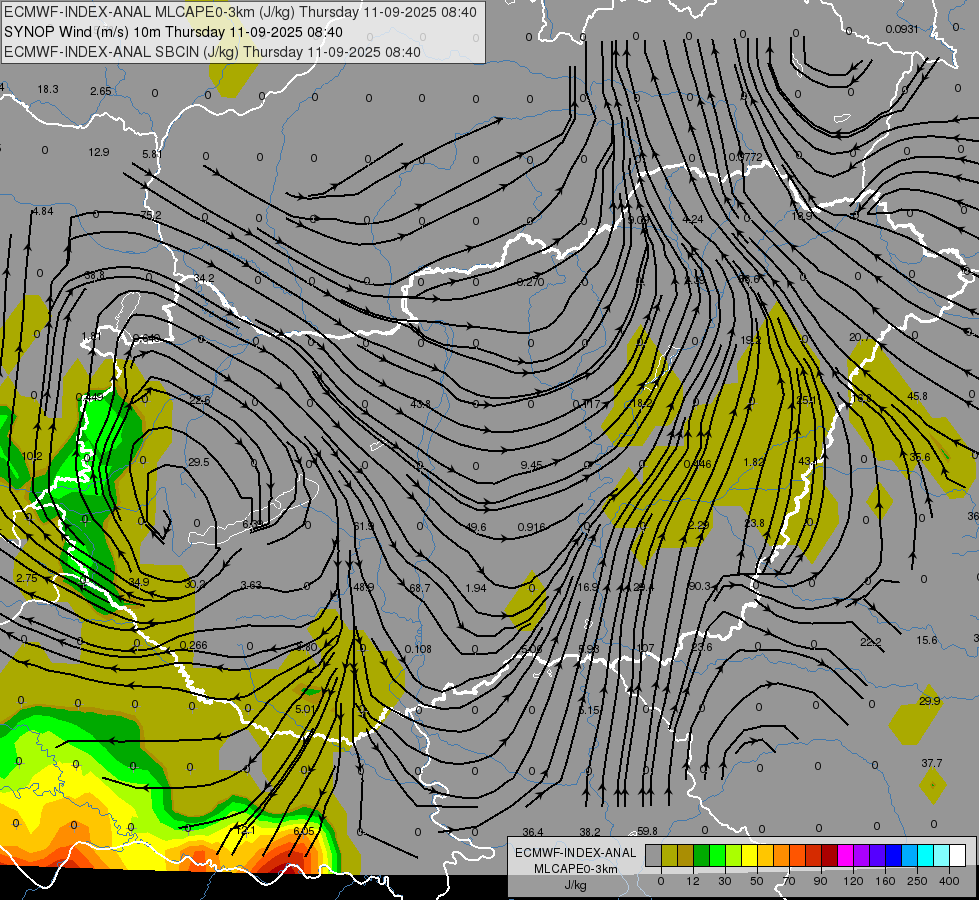
Task: Click the dark red legend swatch
Action: (x=829, y=856)
